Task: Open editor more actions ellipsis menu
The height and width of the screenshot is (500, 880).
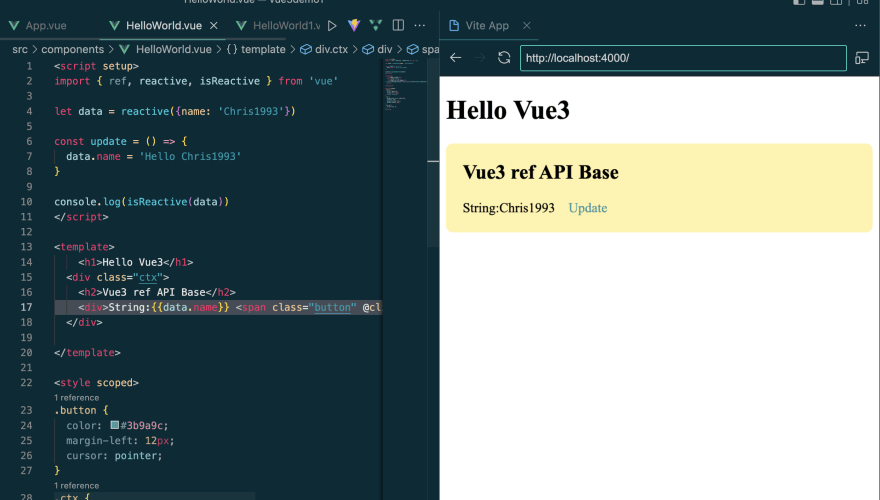Action: coord(420,25)
